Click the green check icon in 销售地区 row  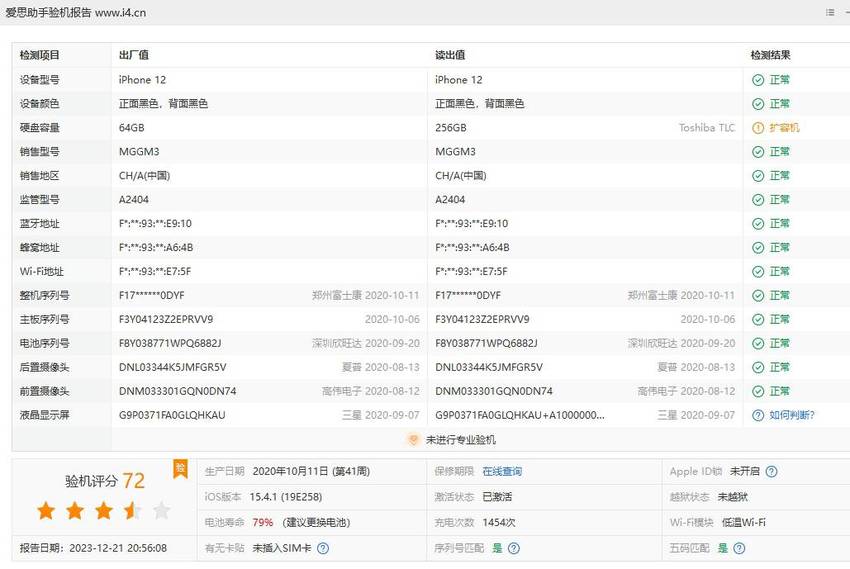click(x=758, y=176)
